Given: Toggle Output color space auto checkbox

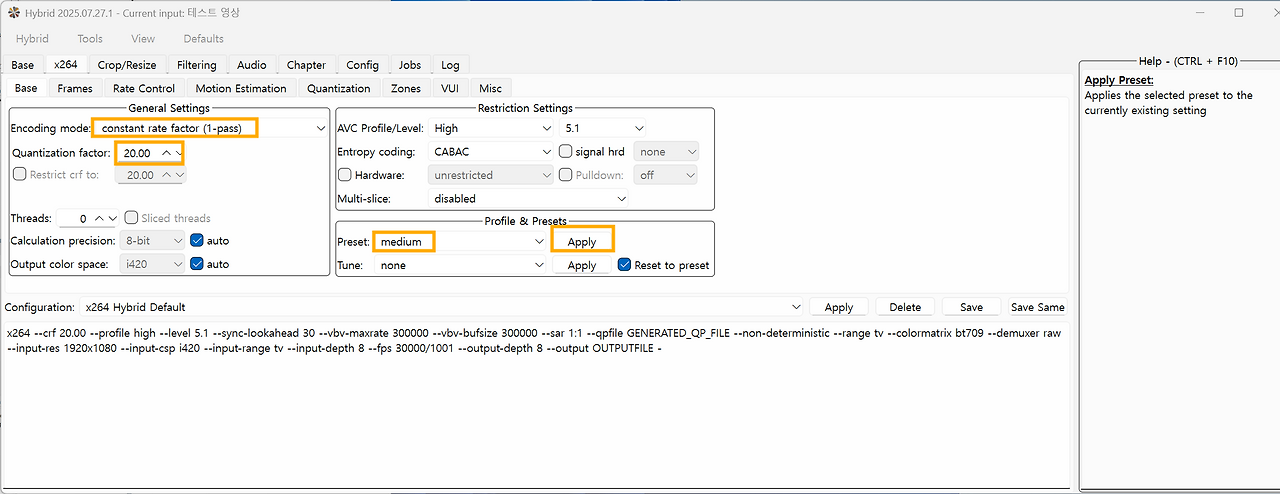Looking at the screenshot, I should tap(197, 264).
